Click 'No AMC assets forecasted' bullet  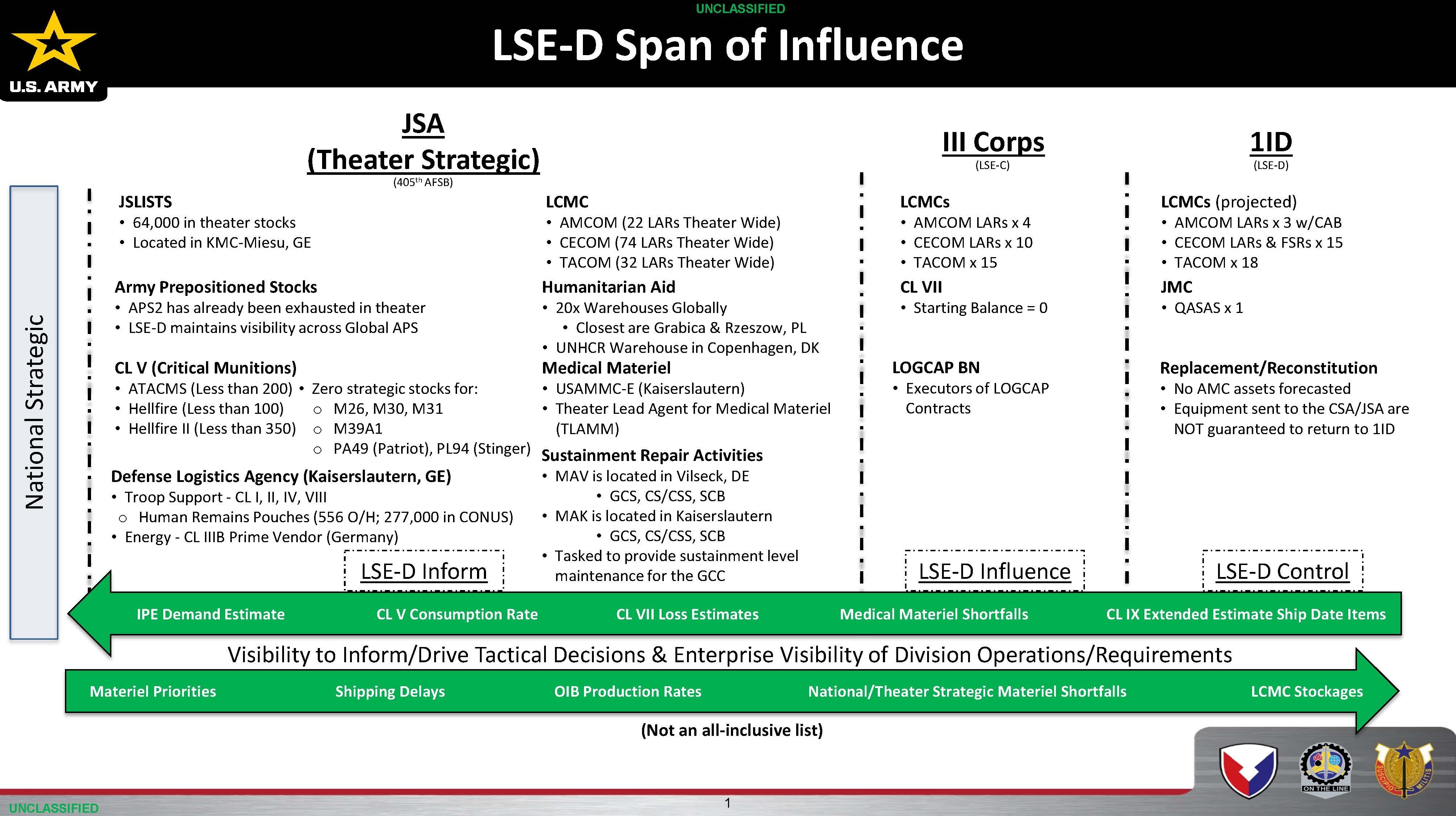(1262, 389)
